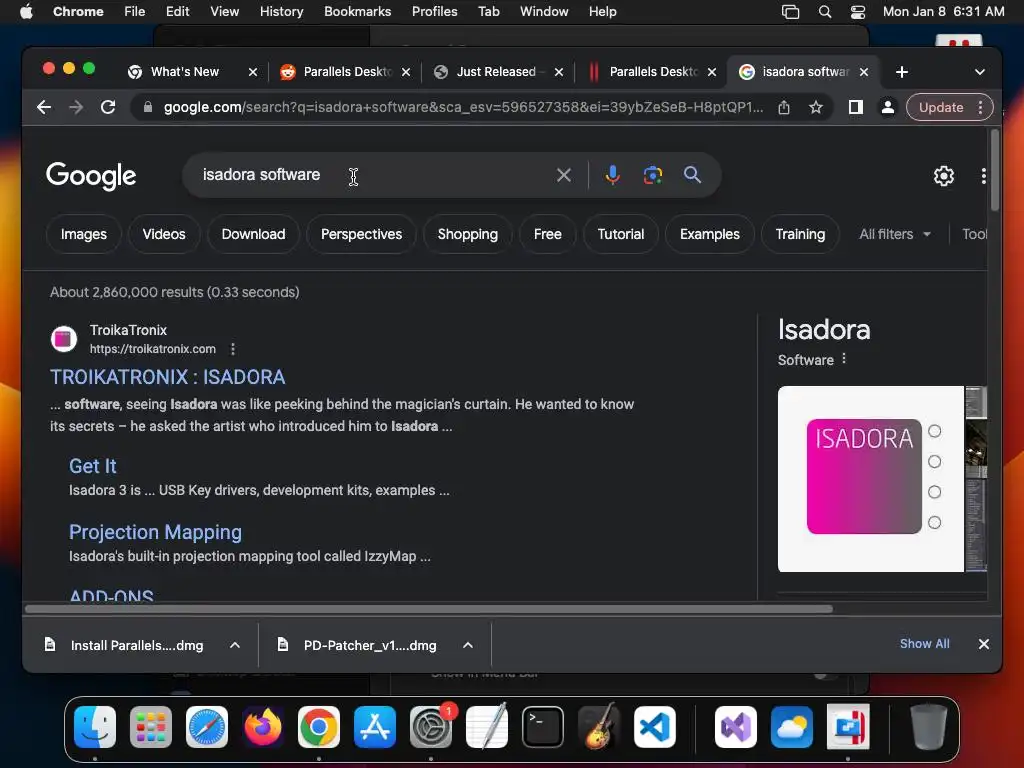
Task: Close the downloads bar
Action: tap(984, 644)
